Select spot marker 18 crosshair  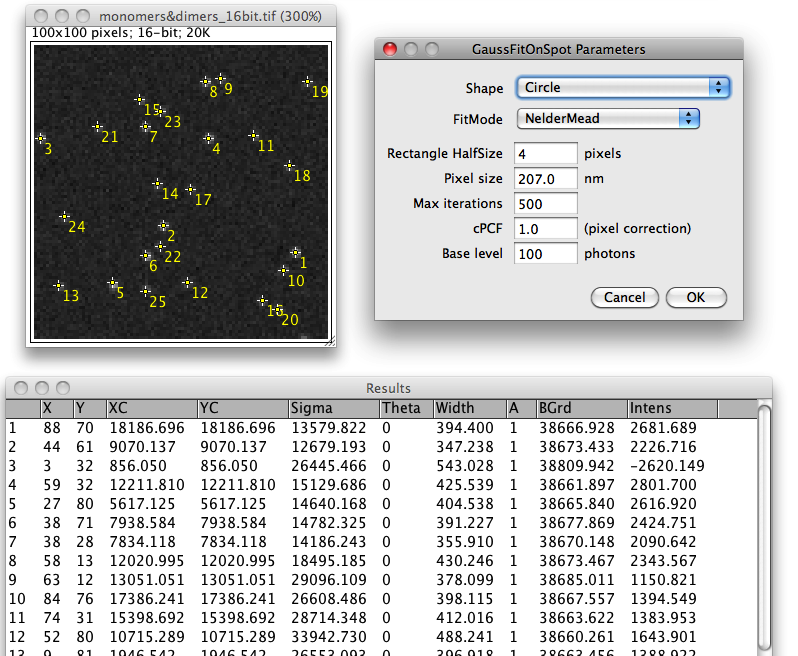(x=290, y=166)
